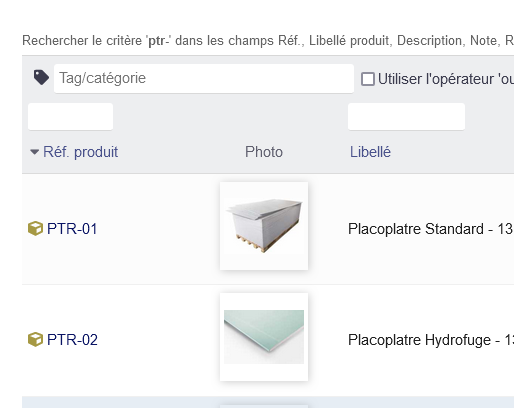Open the PTR-01 plasterboard pallet photo
Image resolution: width=514 pixels, height=408 pixels.
(264, 226)
